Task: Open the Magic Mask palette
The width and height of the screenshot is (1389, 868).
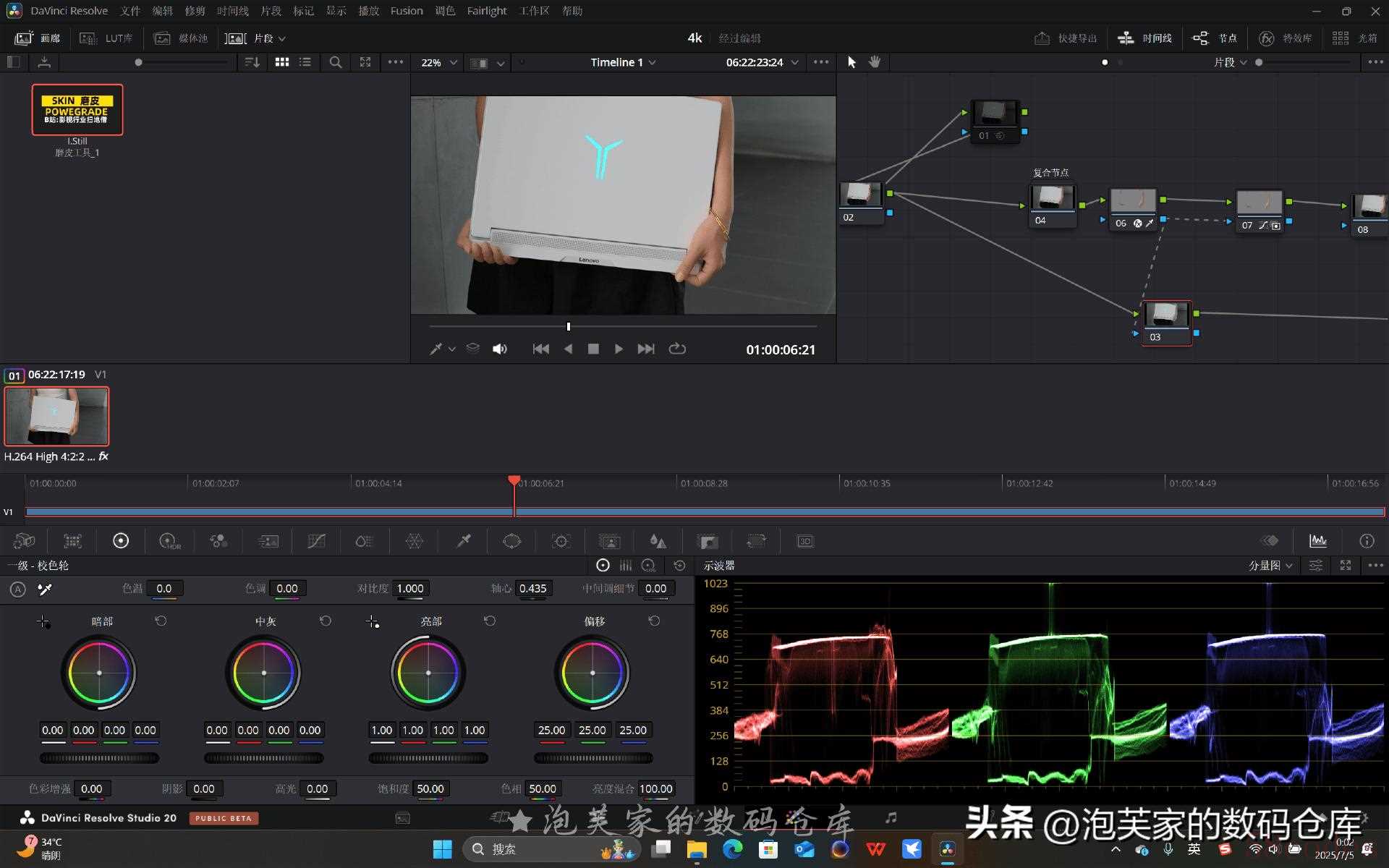Action: point(610,541)
